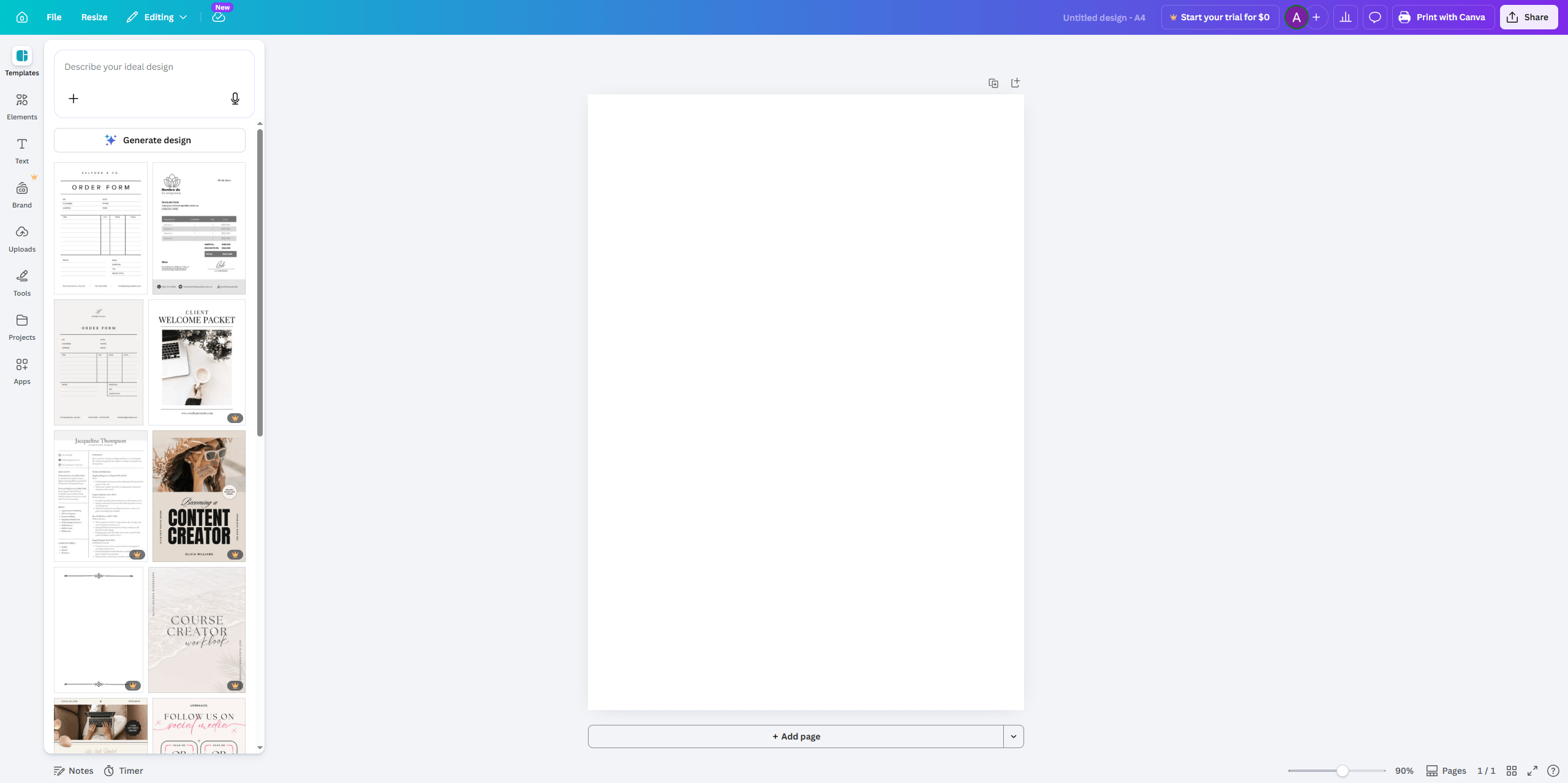1568x783 pixels.
Task: Open the Resize menu
Action: [x=94, y=17]
